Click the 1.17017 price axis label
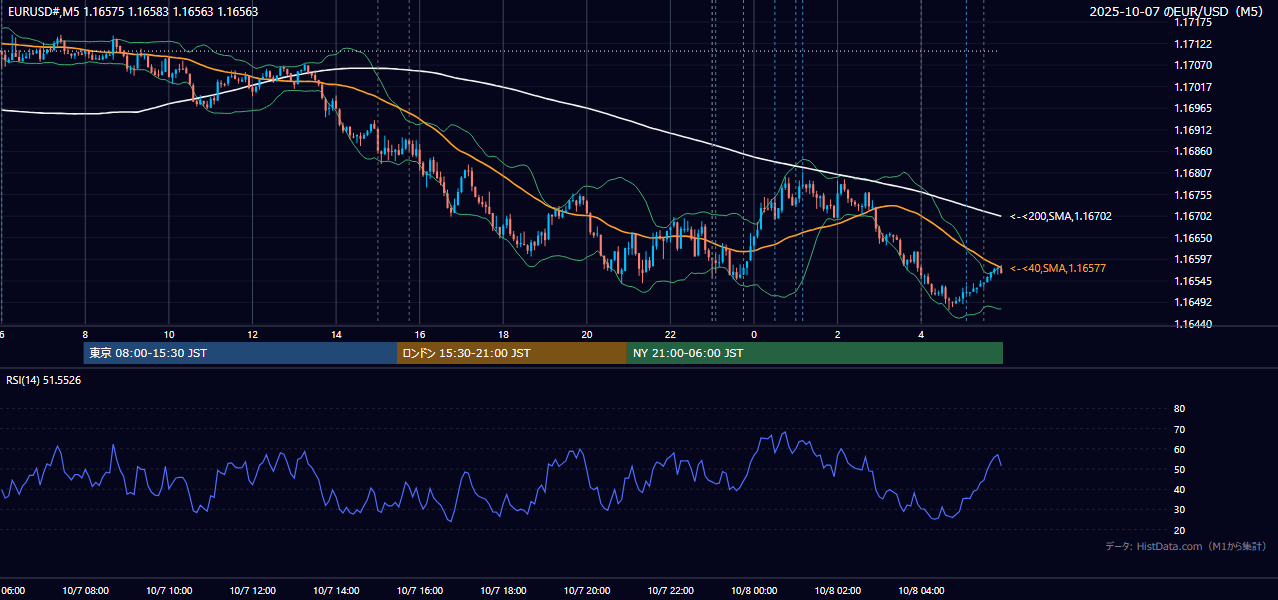Viewport: 1278px width, 600px height. tap(1193, 87)
